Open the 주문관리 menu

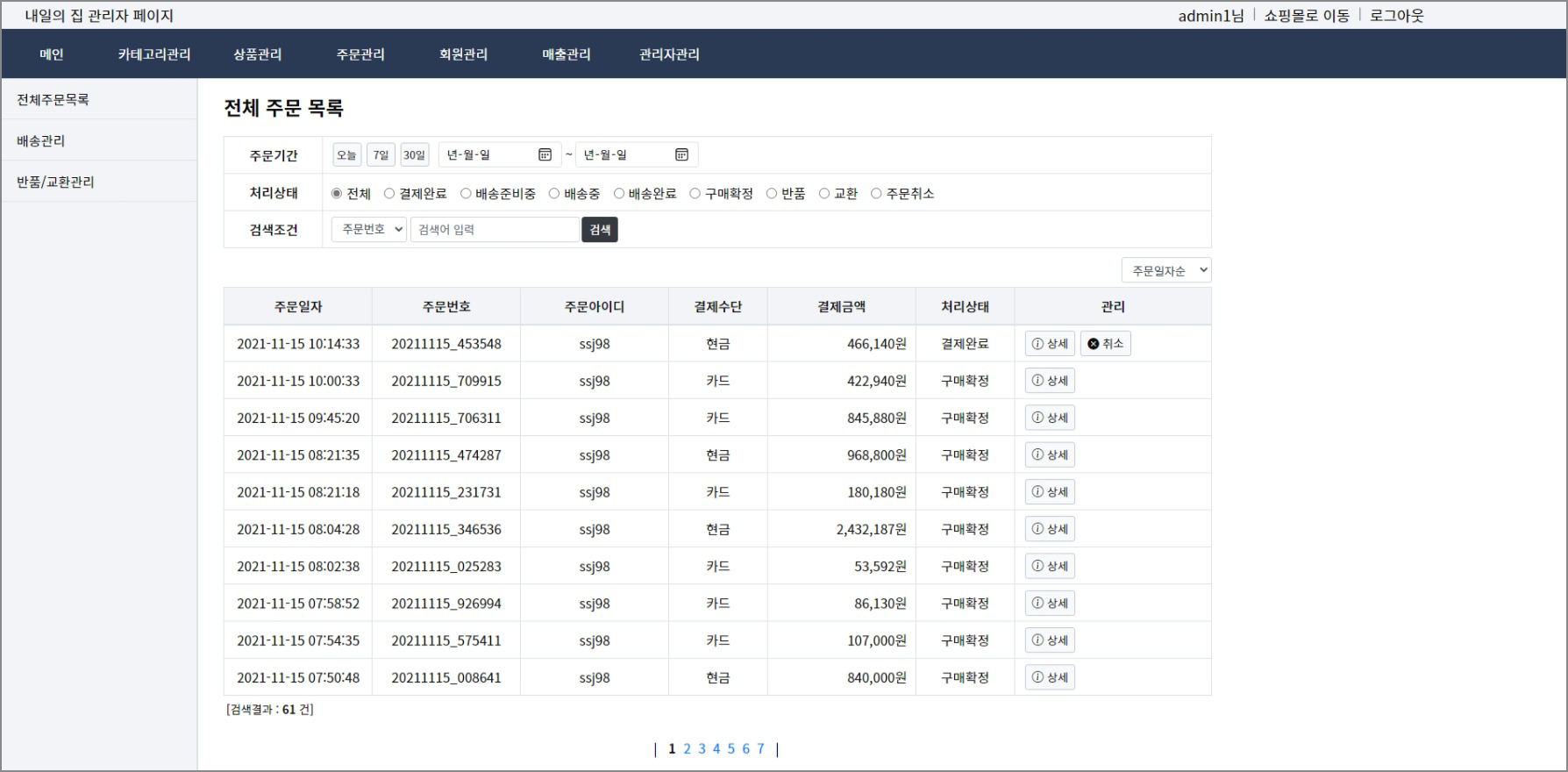point(360,54)
